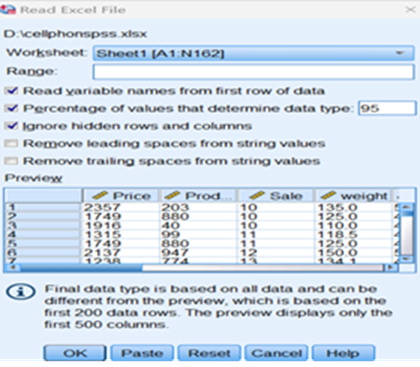Click weight cell value 150.0
The image size is (420, 367).
[x=337, y=253]
